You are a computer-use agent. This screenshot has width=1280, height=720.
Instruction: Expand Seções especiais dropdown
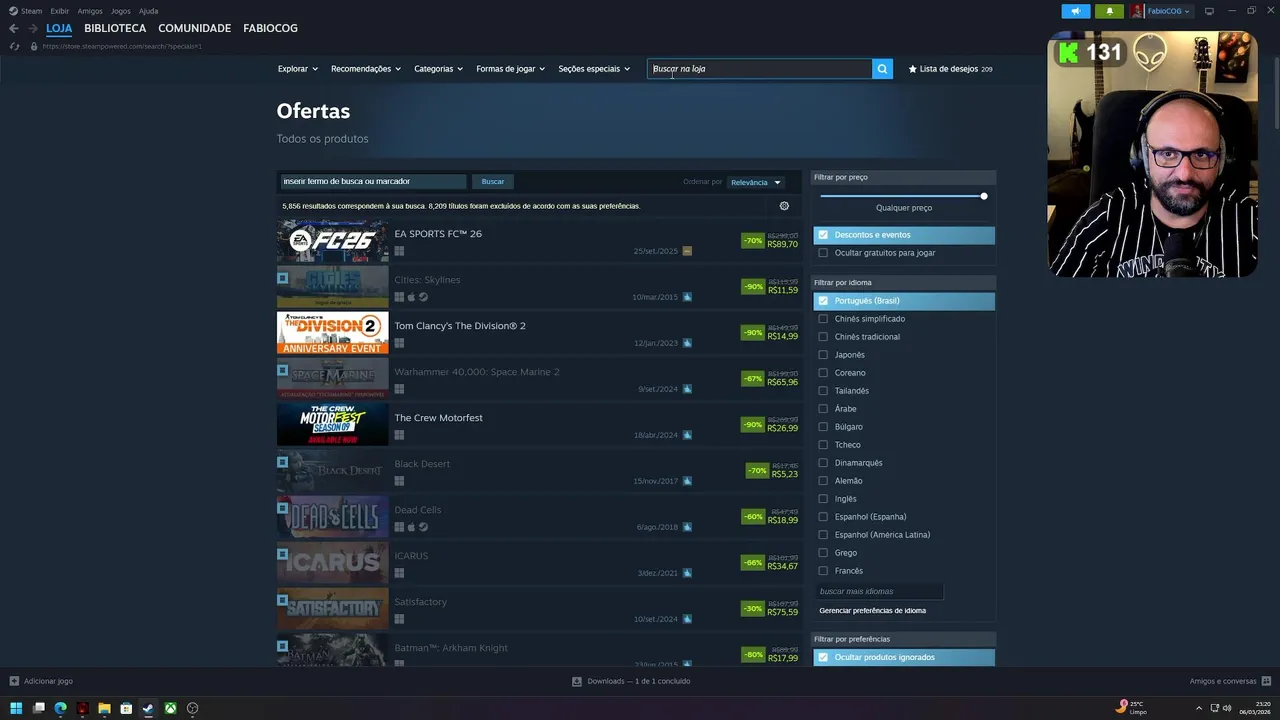pos(594,69)
